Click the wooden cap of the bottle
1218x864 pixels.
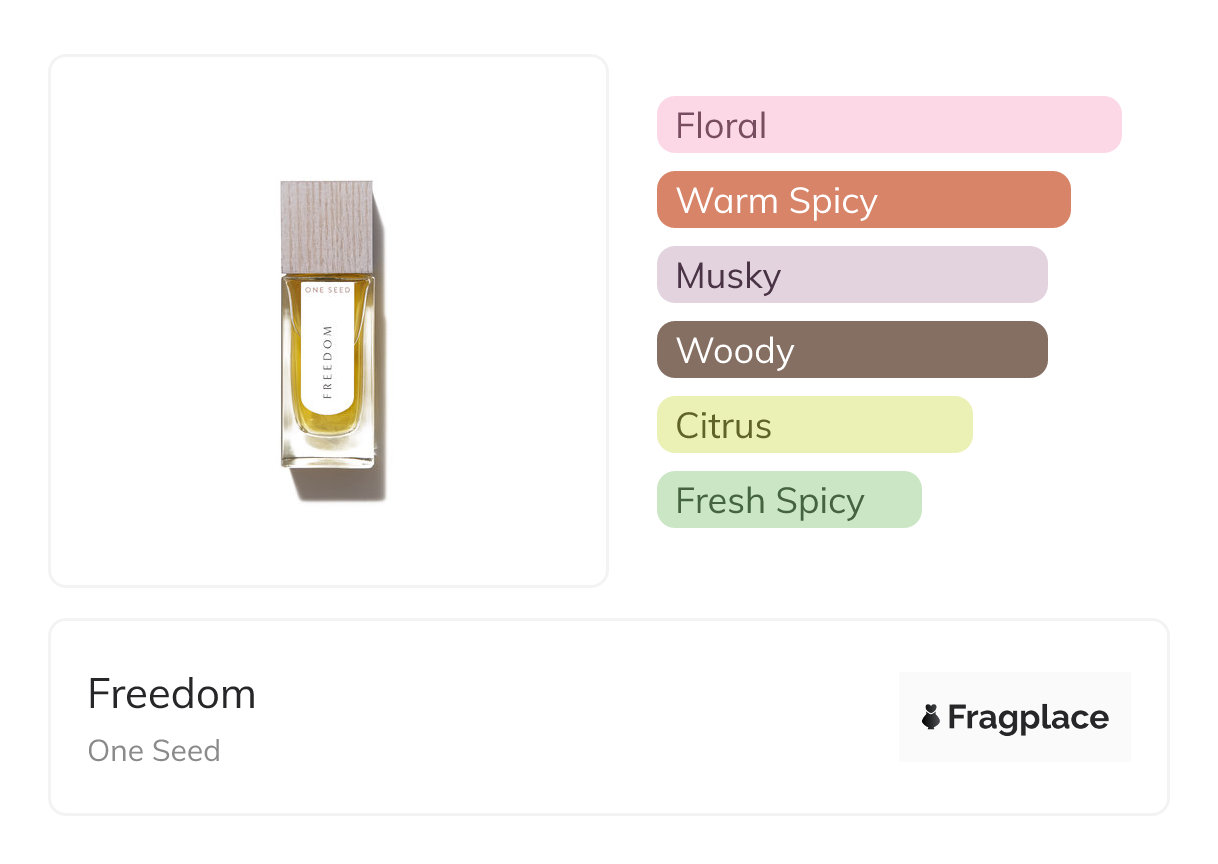pyautogui.click(x=327, y=227)
